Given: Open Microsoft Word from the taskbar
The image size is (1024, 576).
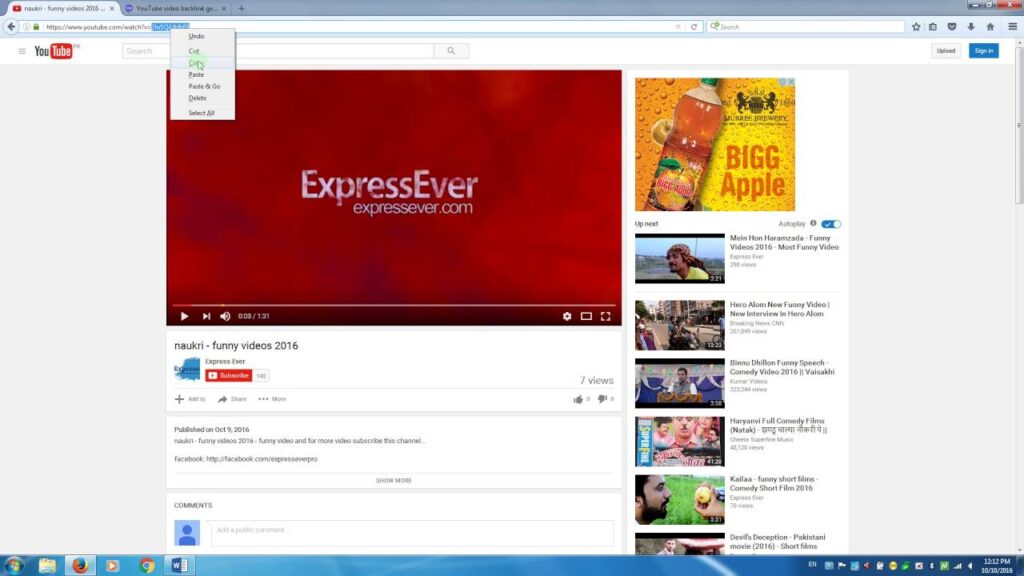Looking at the screenshot, I should tap(180, 566).
